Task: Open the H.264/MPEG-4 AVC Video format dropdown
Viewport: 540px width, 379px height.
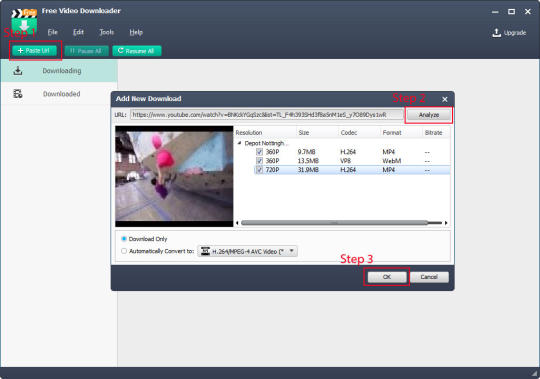Action: click(248, 251)
